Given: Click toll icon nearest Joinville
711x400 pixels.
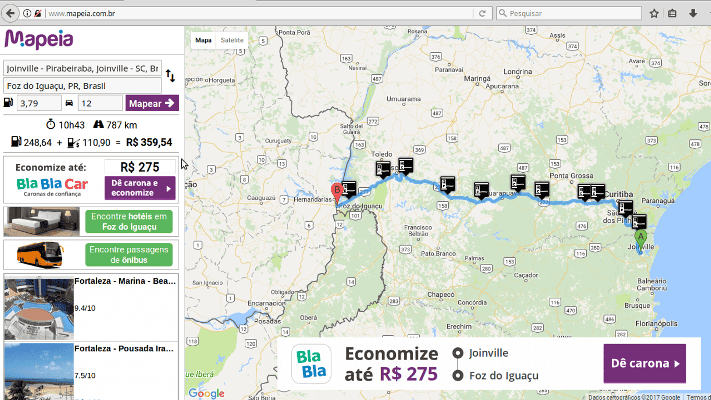Looking at the screenshot, I should 639,222.
